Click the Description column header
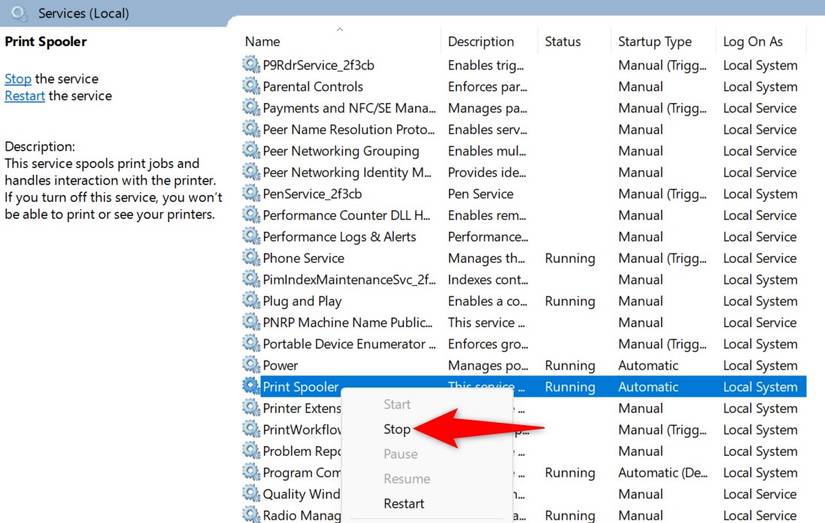The image size is (825, 523). [480, 42]
